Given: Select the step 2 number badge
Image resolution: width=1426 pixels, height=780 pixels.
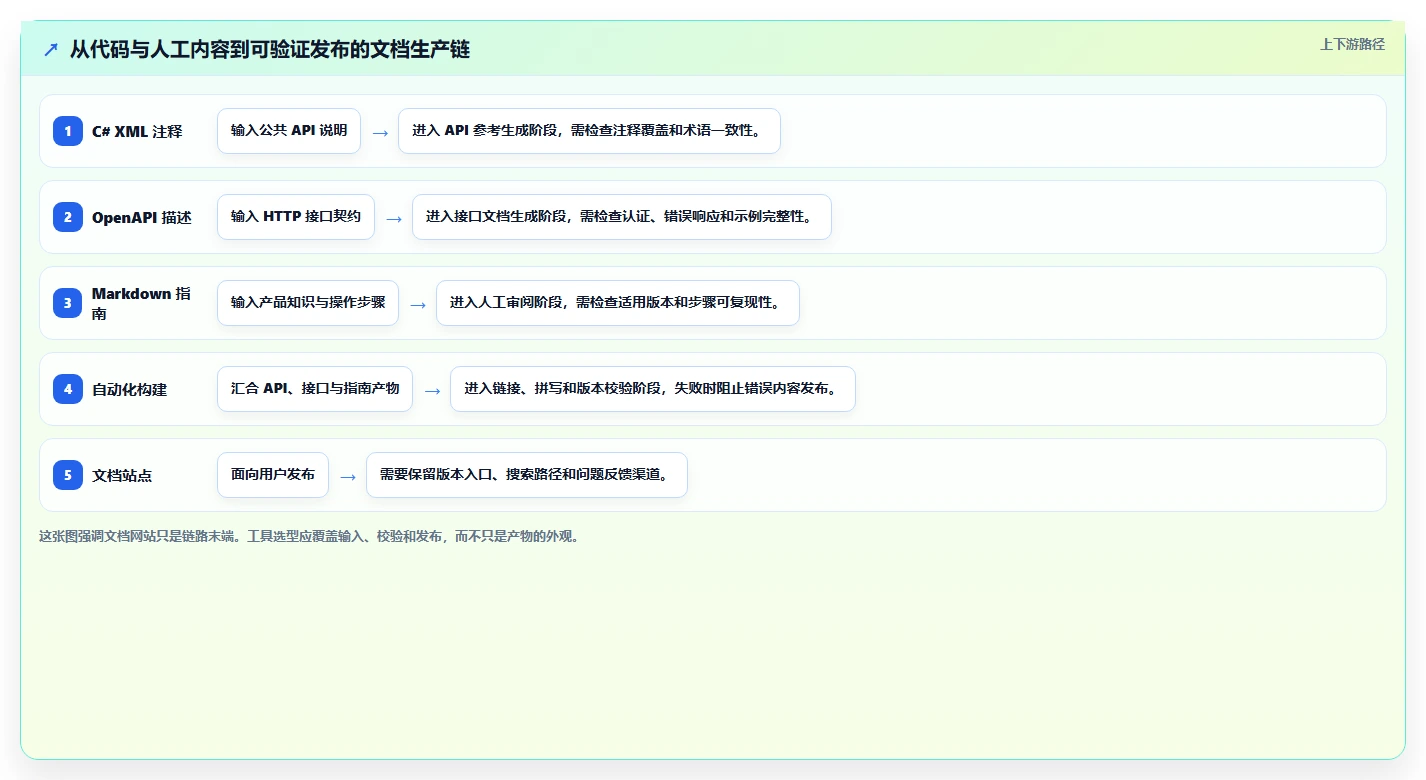Looking at the screenshot, I should [x=68, y=217].
